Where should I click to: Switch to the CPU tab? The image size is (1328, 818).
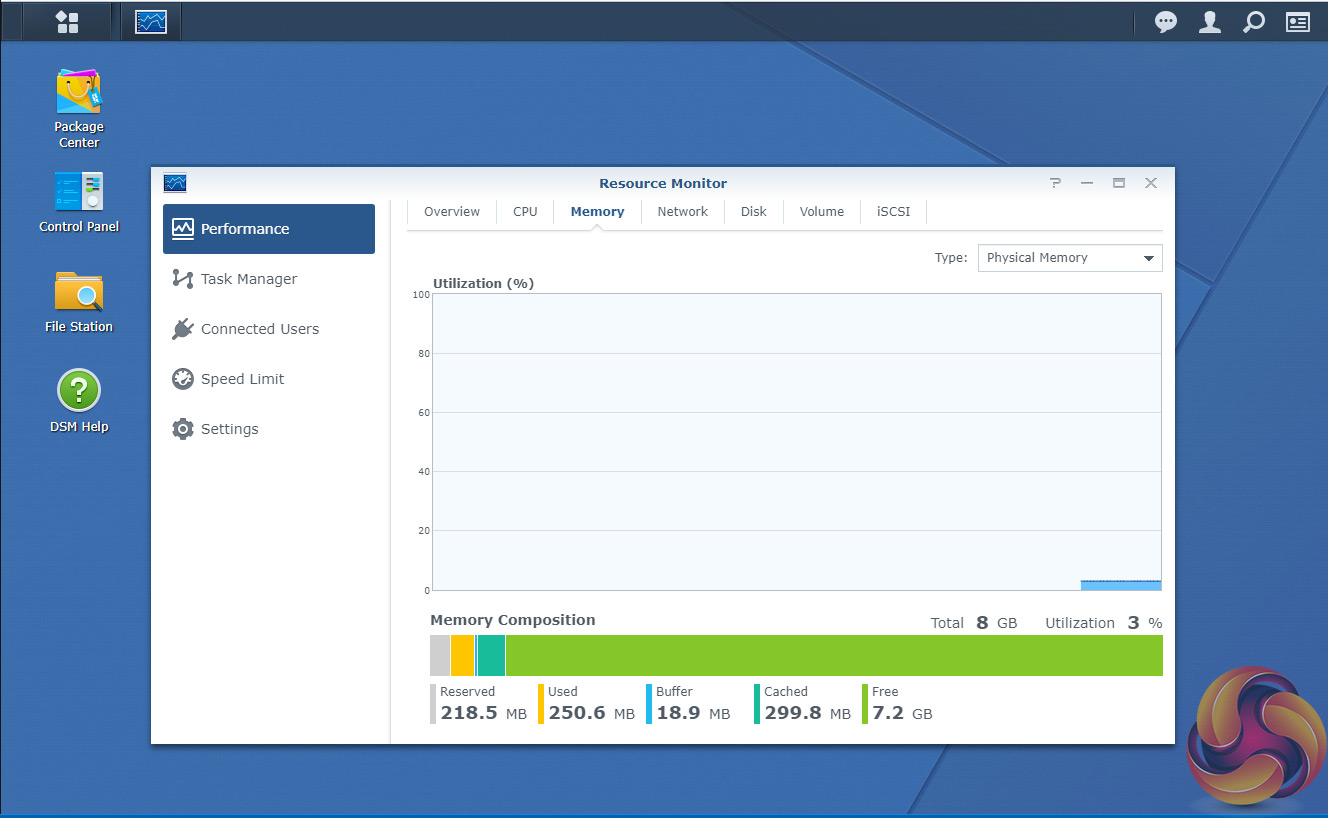[525, 212]
